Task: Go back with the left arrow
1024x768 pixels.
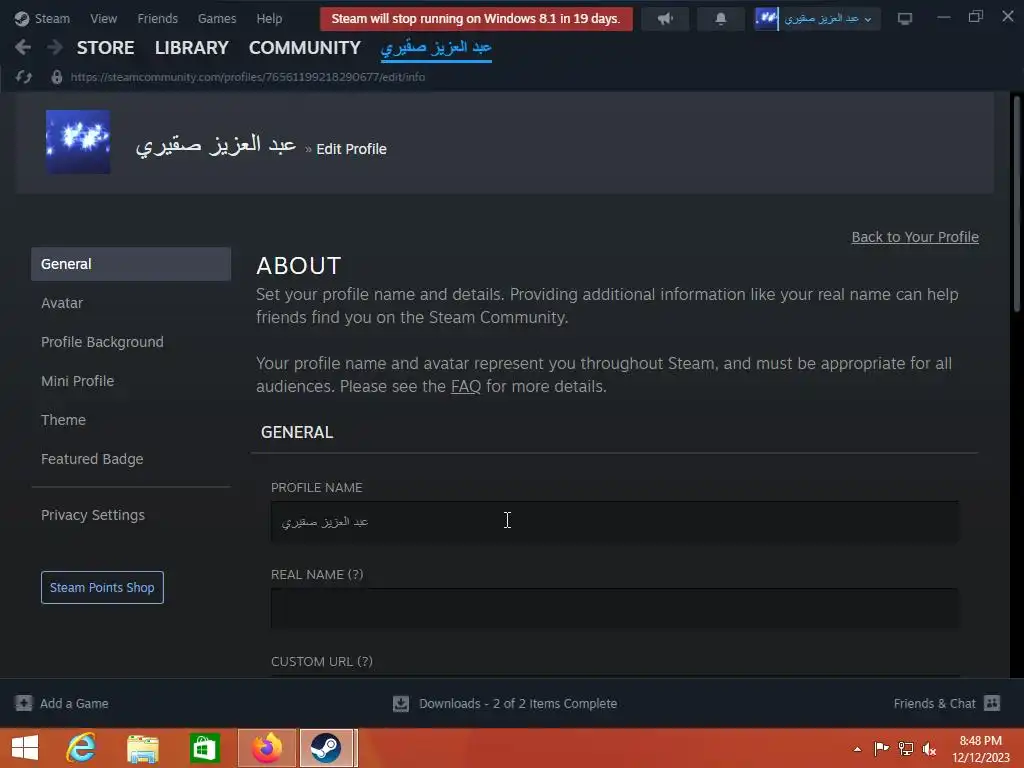Action: pyautogui.click(x=23, y=47)
